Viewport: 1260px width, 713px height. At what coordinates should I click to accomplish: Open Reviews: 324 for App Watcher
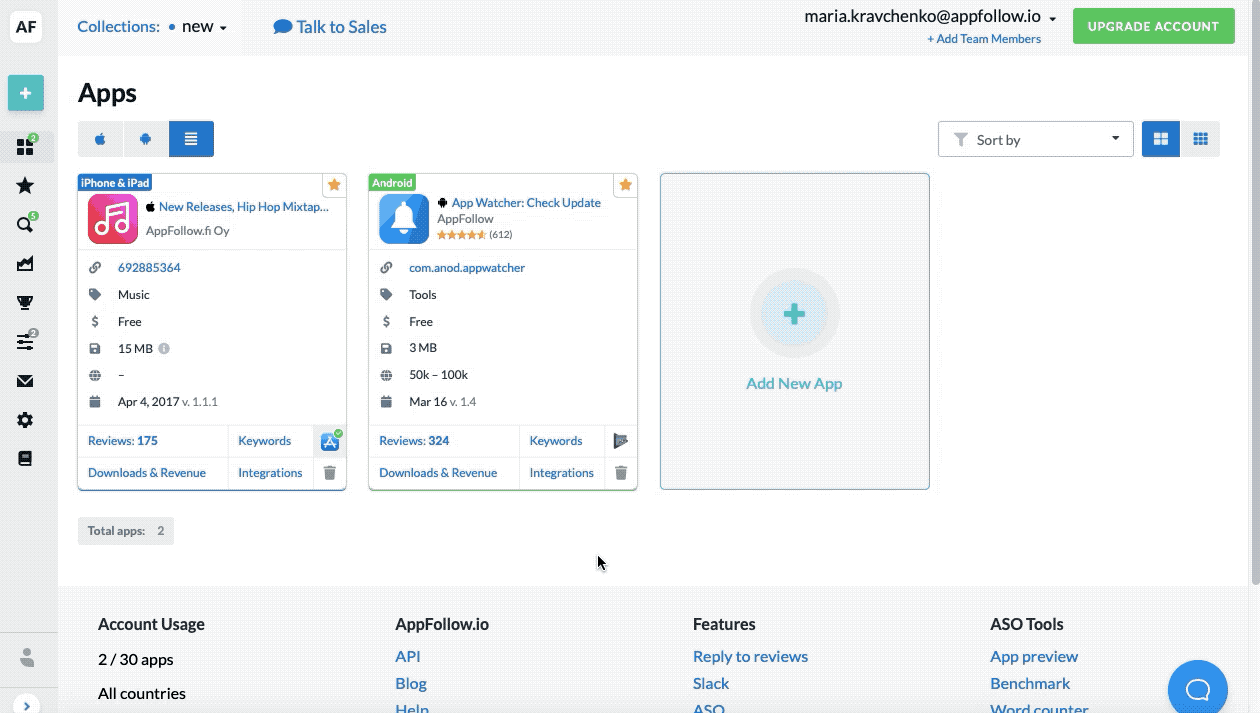(414, 441)
